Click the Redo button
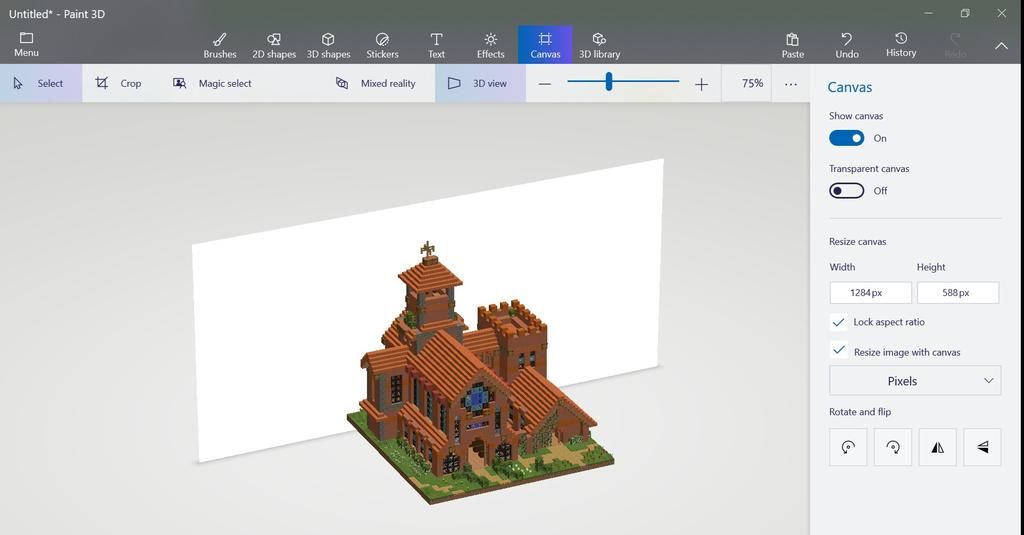 pos(955,45)
